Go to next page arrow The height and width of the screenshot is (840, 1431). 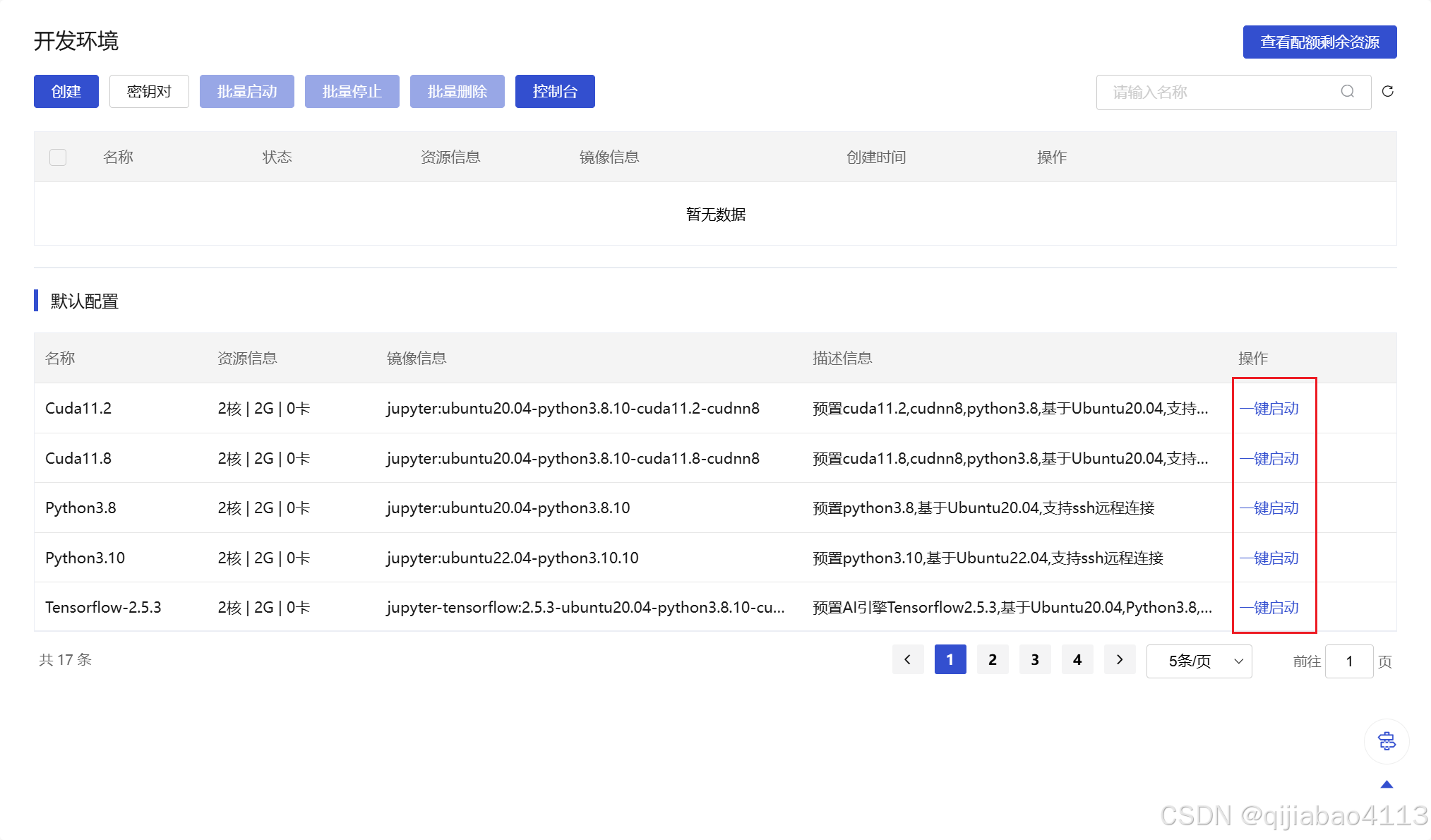click(1120, 660)
